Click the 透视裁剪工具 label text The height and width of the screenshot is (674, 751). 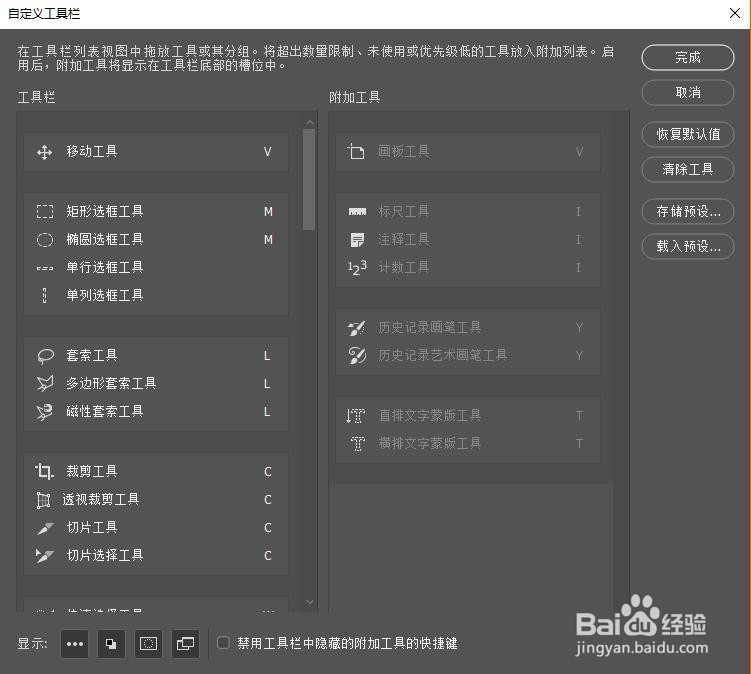coord(101,500)
